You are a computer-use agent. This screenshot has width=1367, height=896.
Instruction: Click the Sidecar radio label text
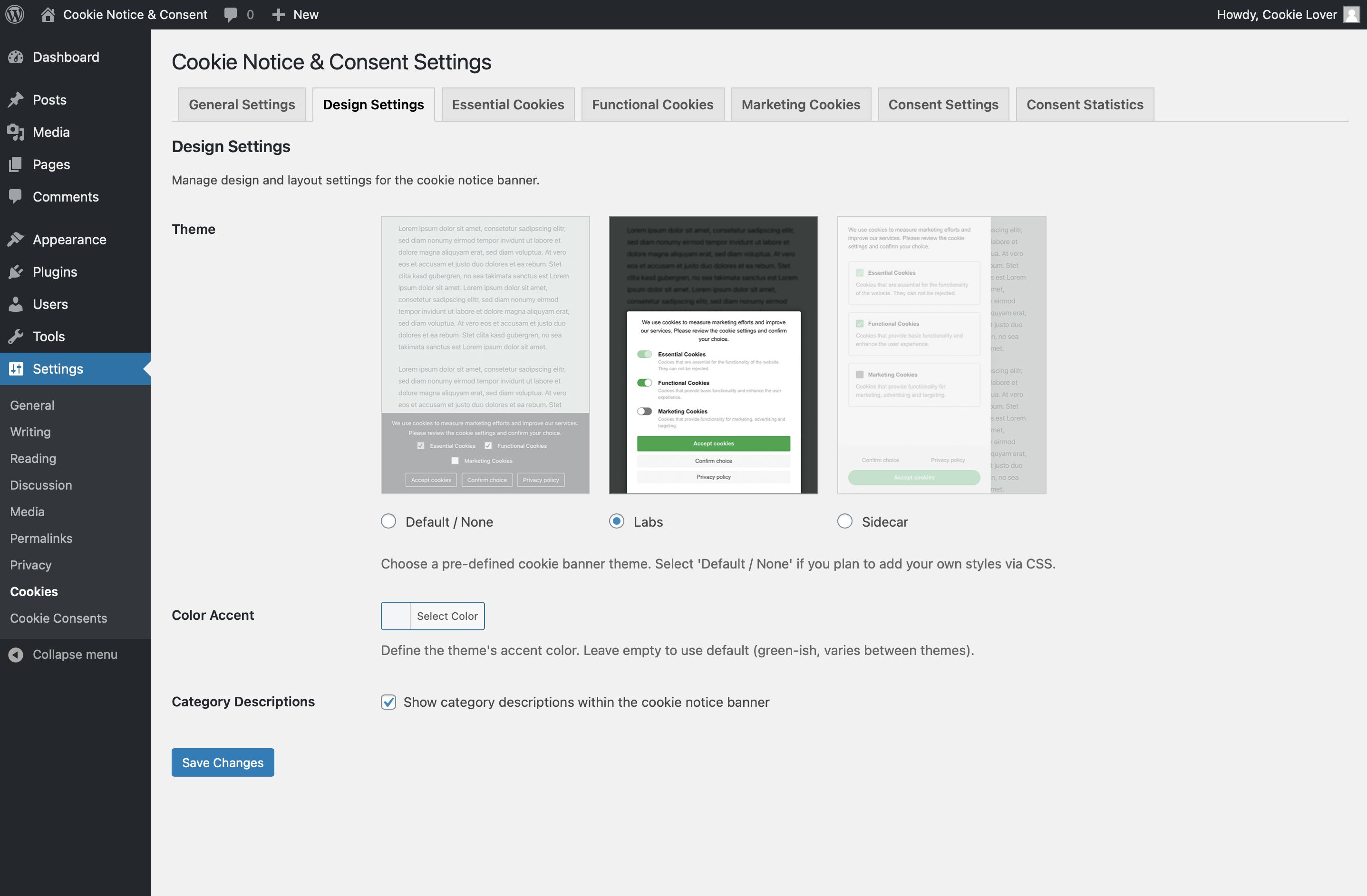point(884,521)
